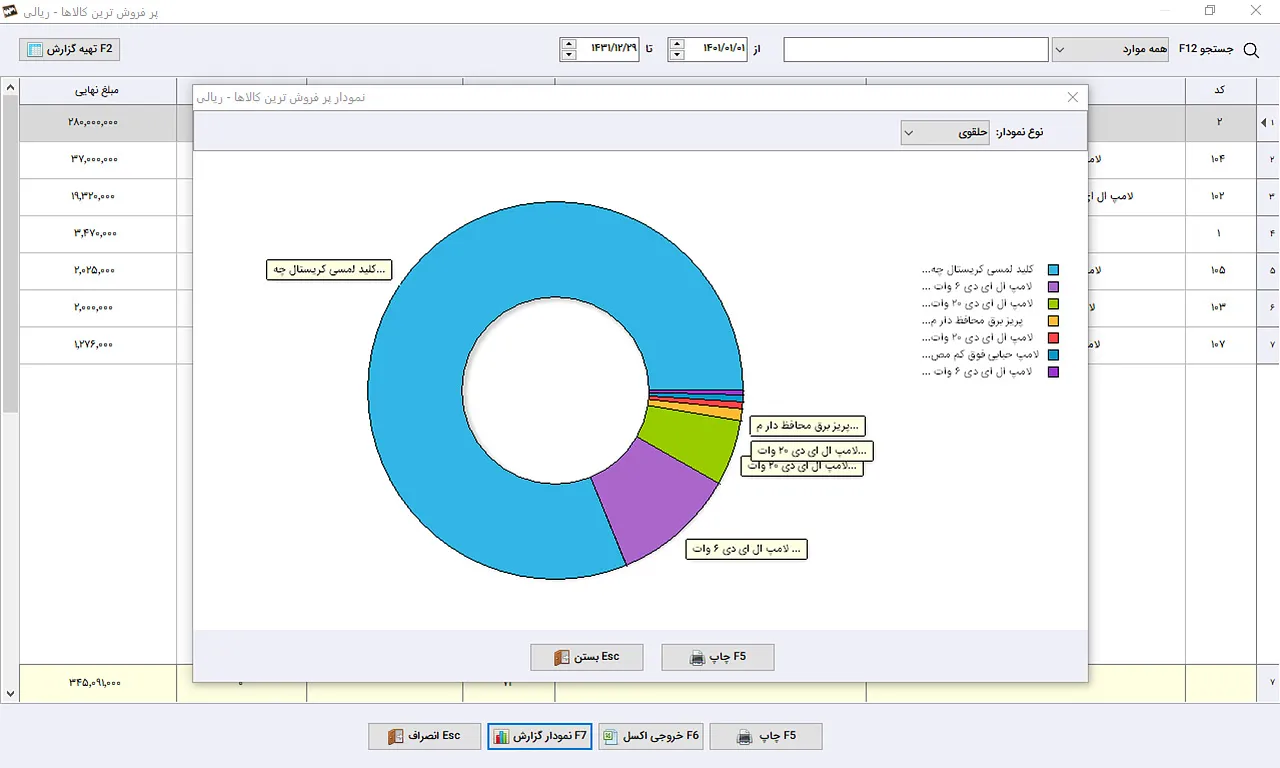This screenshot has width=1280, height=768.
Task: Close the chart using Esc بستن
Action: tap(587, 657)
